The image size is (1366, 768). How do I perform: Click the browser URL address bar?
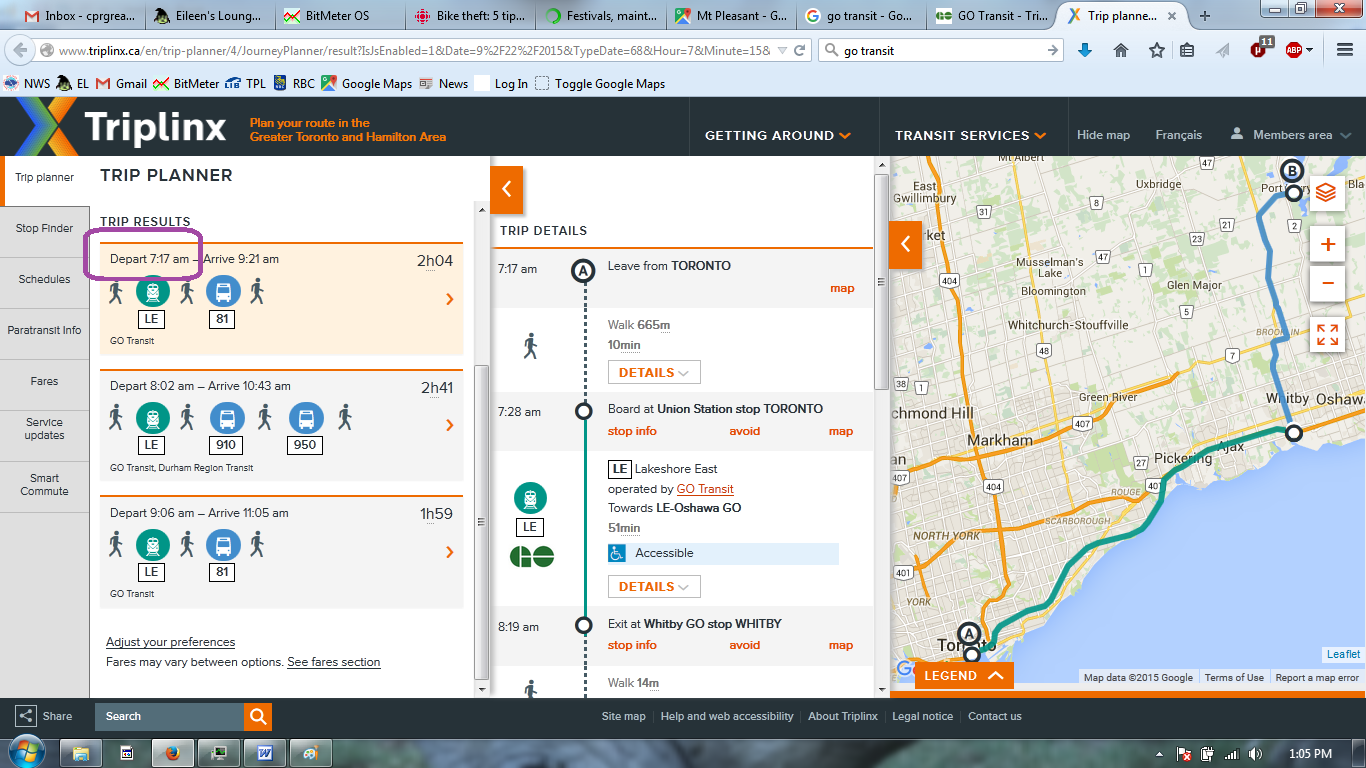(x=415, y=50)
